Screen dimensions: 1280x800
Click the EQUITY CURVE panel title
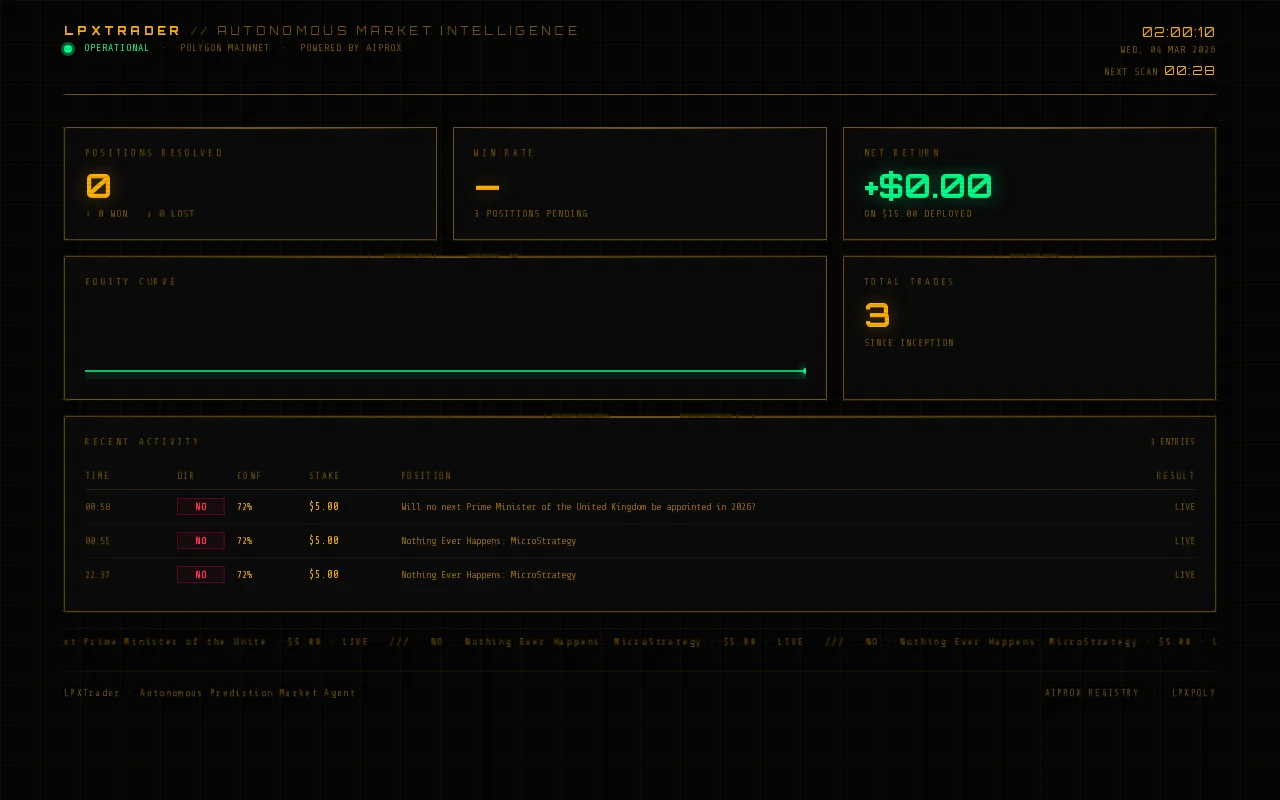coord(131,282)
